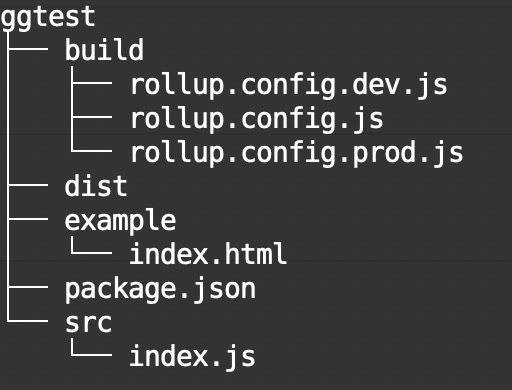Screen dimensions: 512x390
Task: Open the src folder
Action: pyautogui.click(x=88, y=323)
